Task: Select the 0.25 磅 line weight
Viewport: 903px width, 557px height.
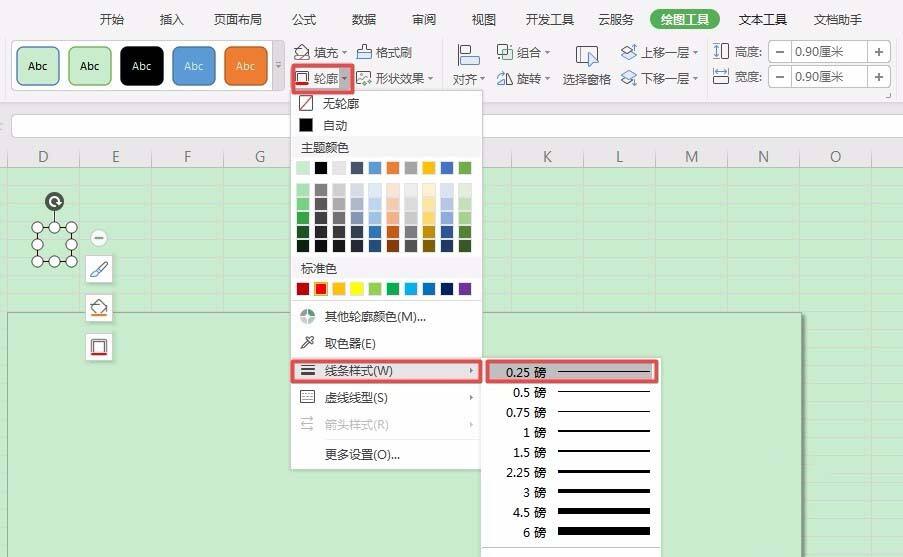Action: pos(572,372)
